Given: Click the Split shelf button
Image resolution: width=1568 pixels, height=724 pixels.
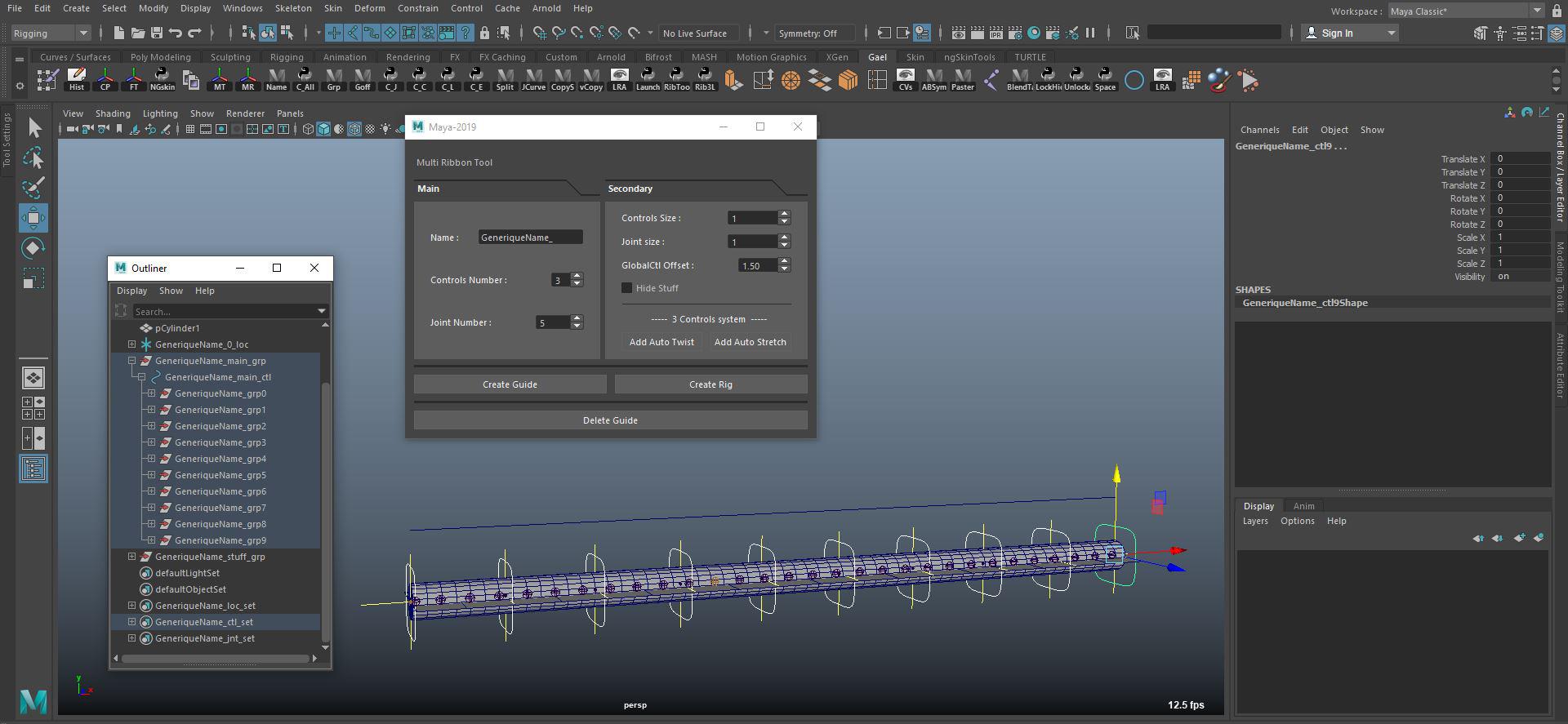Looking at the screenshot, I should click(505, 80).
